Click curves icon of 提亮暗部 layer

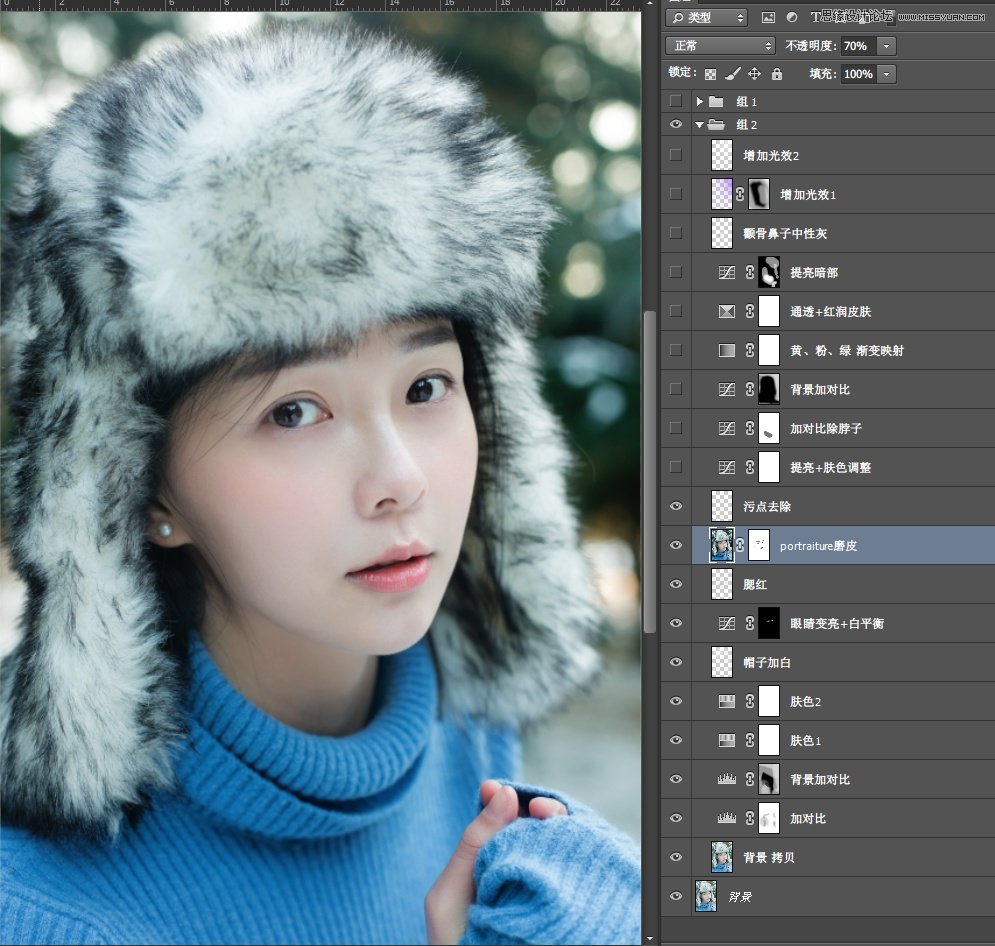point(727,272)
